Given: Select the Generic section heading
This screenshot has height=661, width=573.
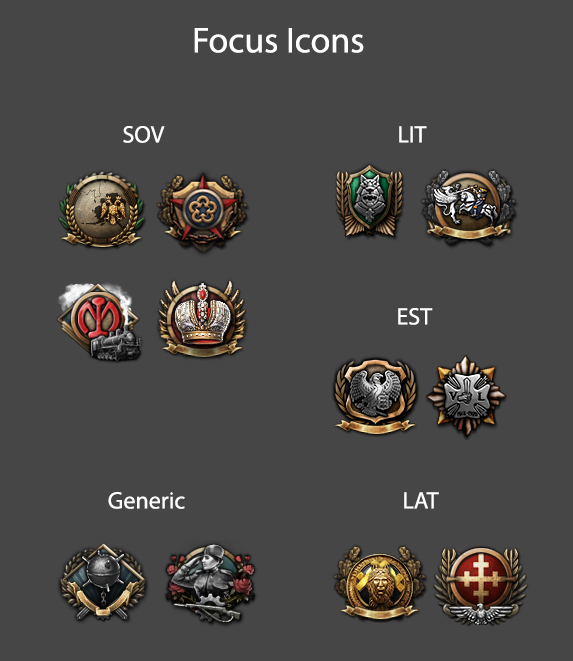Looking at the screenshot, I should (146, 501).
